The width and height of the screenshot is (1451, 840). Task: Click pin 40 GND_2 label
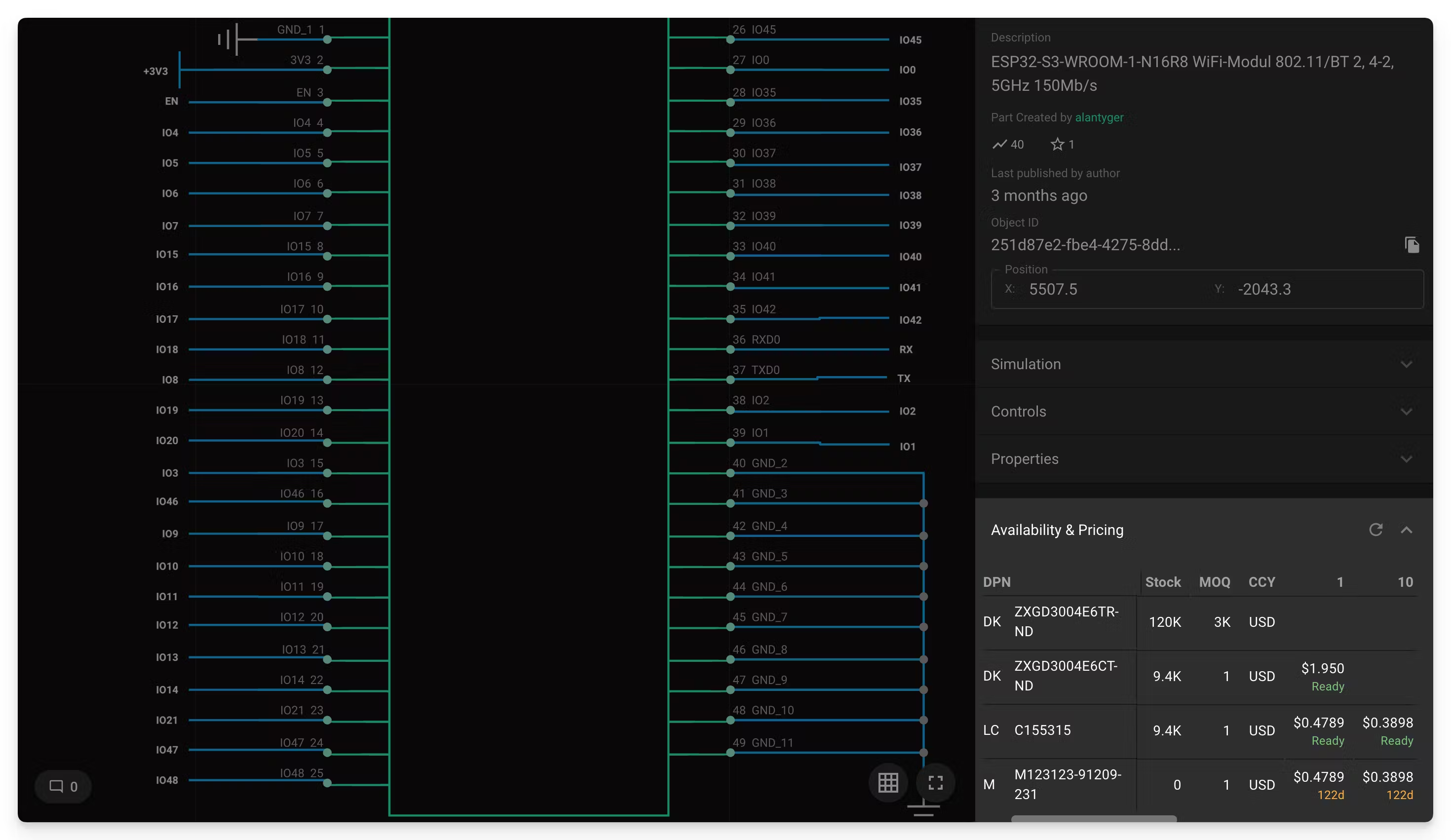[760, 463]
